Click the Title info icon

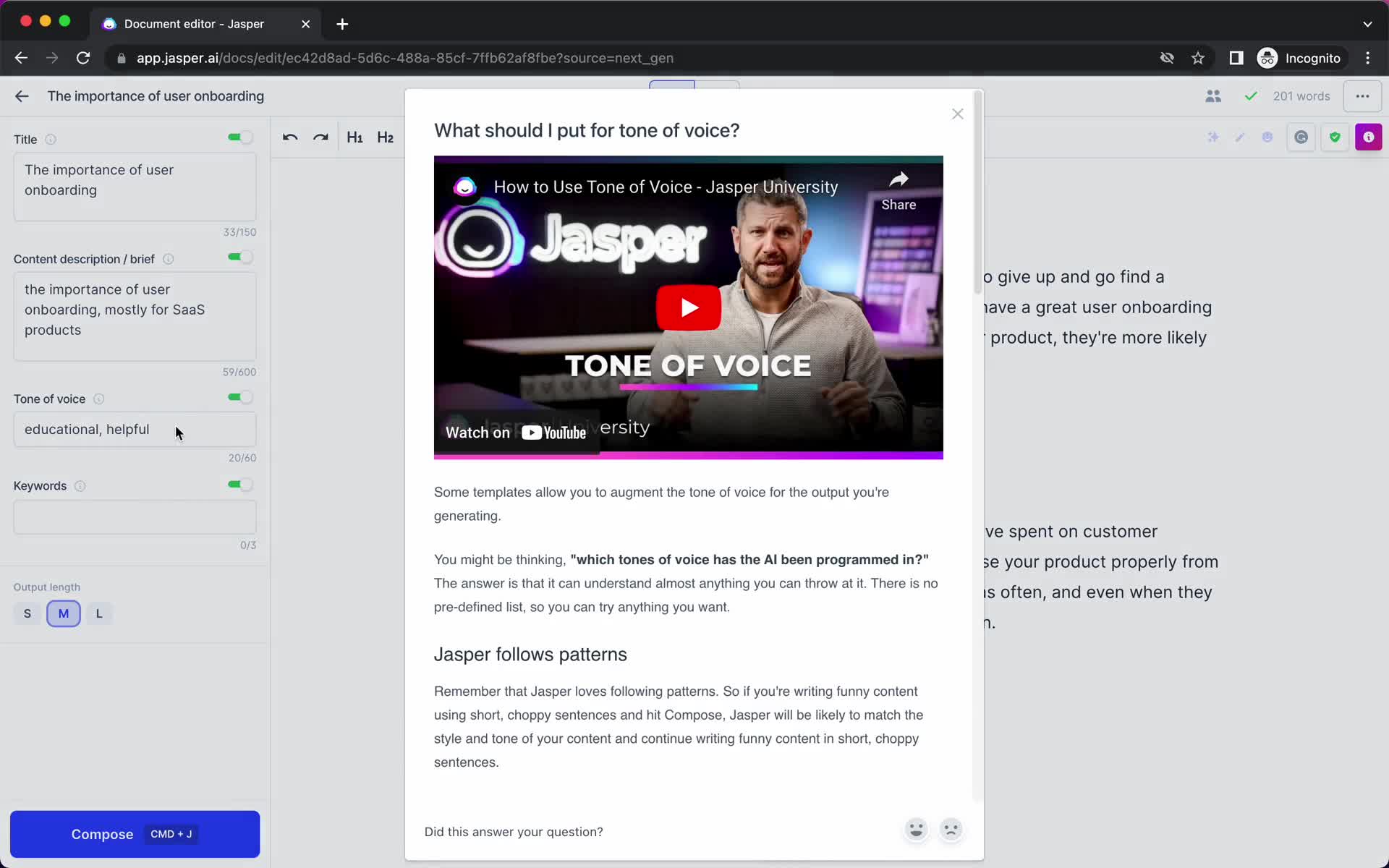[x=51, y=140]
